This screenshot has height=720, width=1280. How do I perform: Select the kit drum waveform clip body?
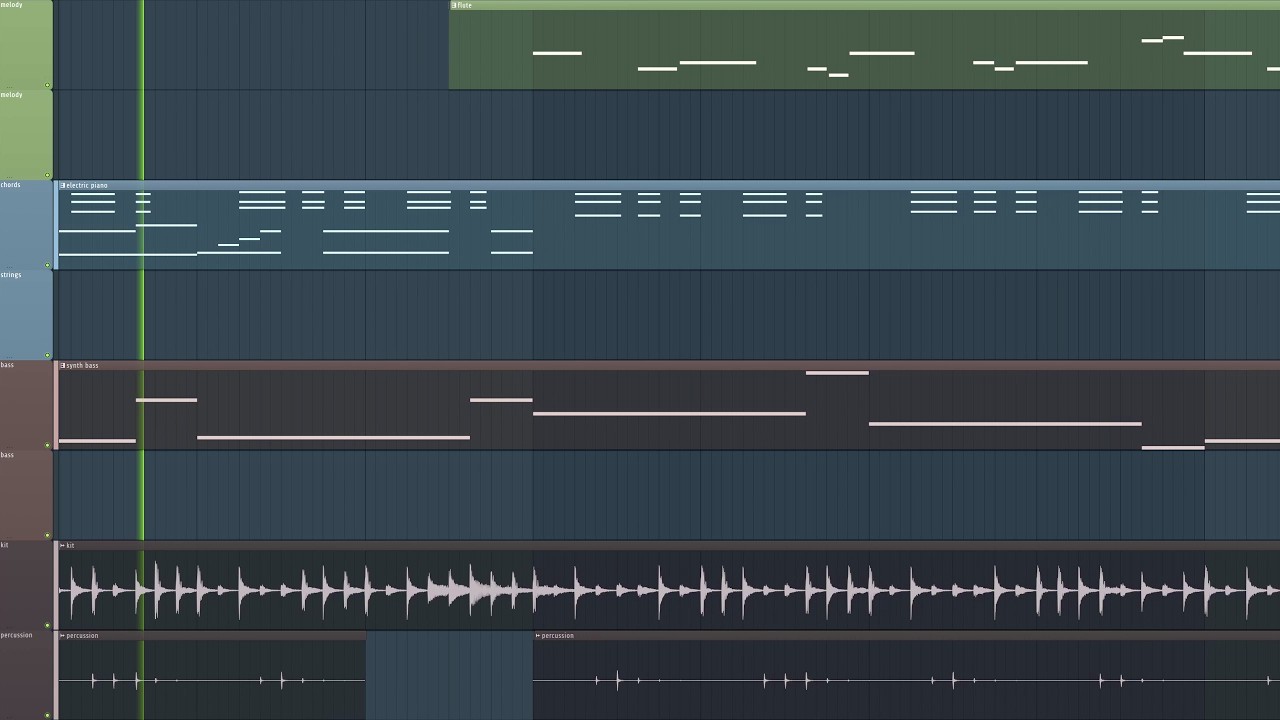pos(668,590)
